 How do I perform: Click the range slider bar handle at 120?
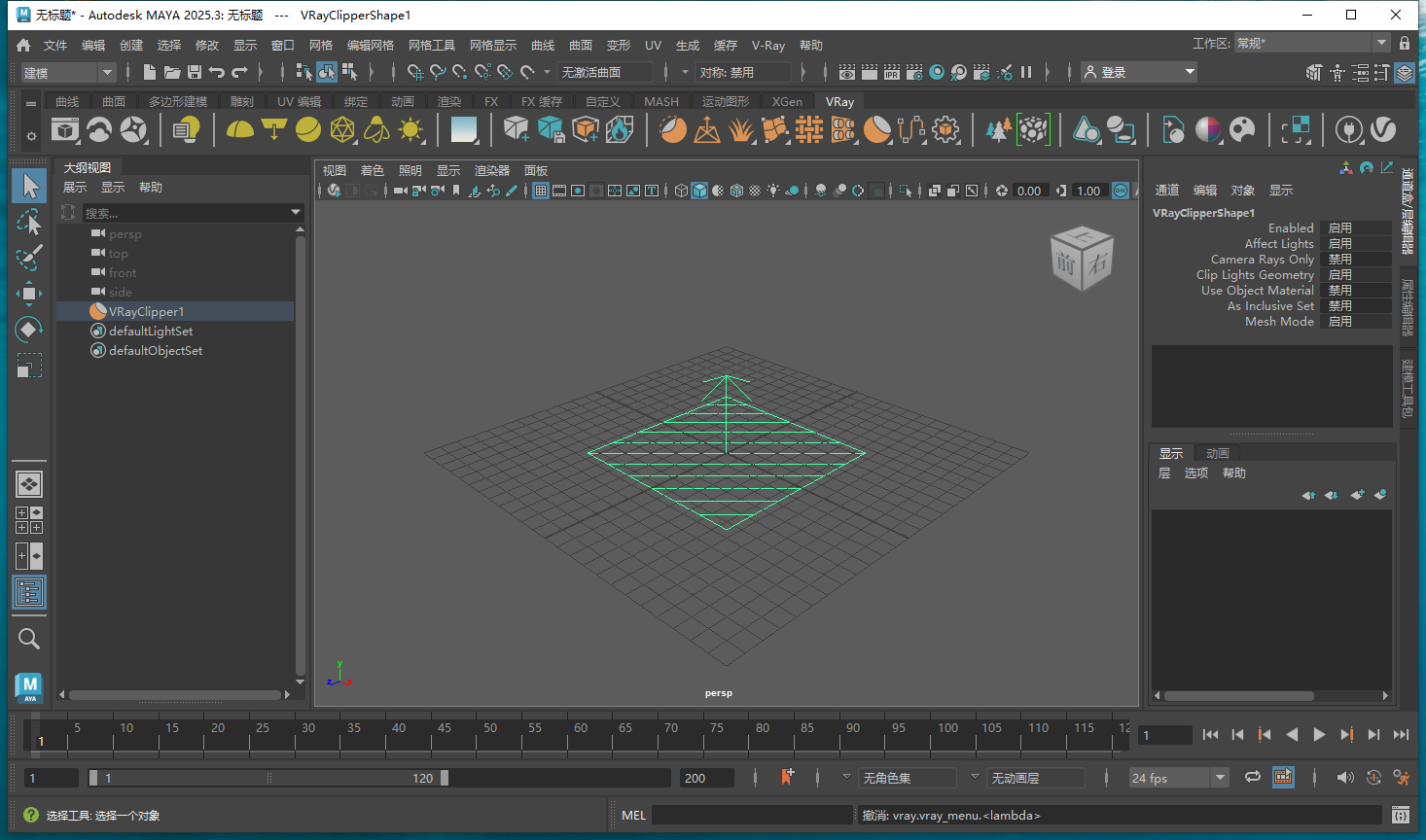(444, 778)
